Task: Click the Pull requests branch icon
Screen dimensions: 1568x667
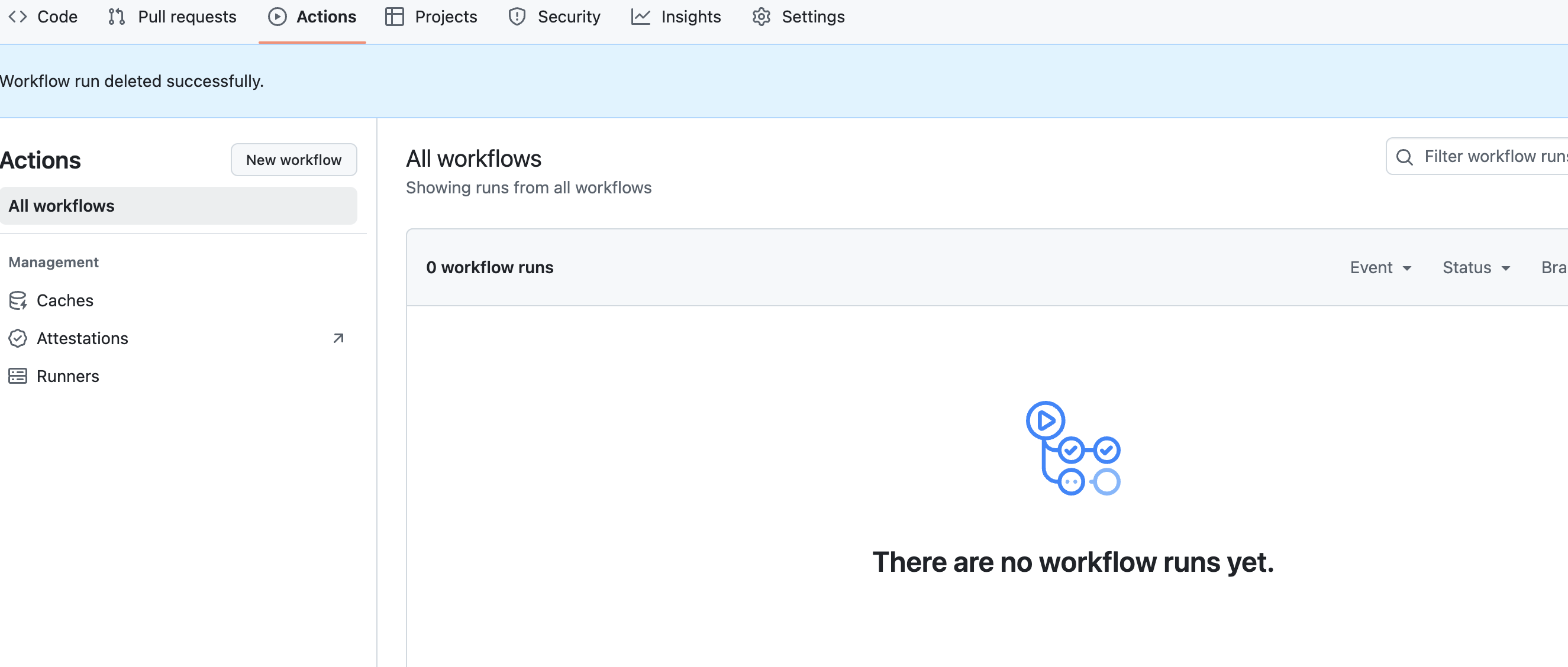Action: [116, 17]
